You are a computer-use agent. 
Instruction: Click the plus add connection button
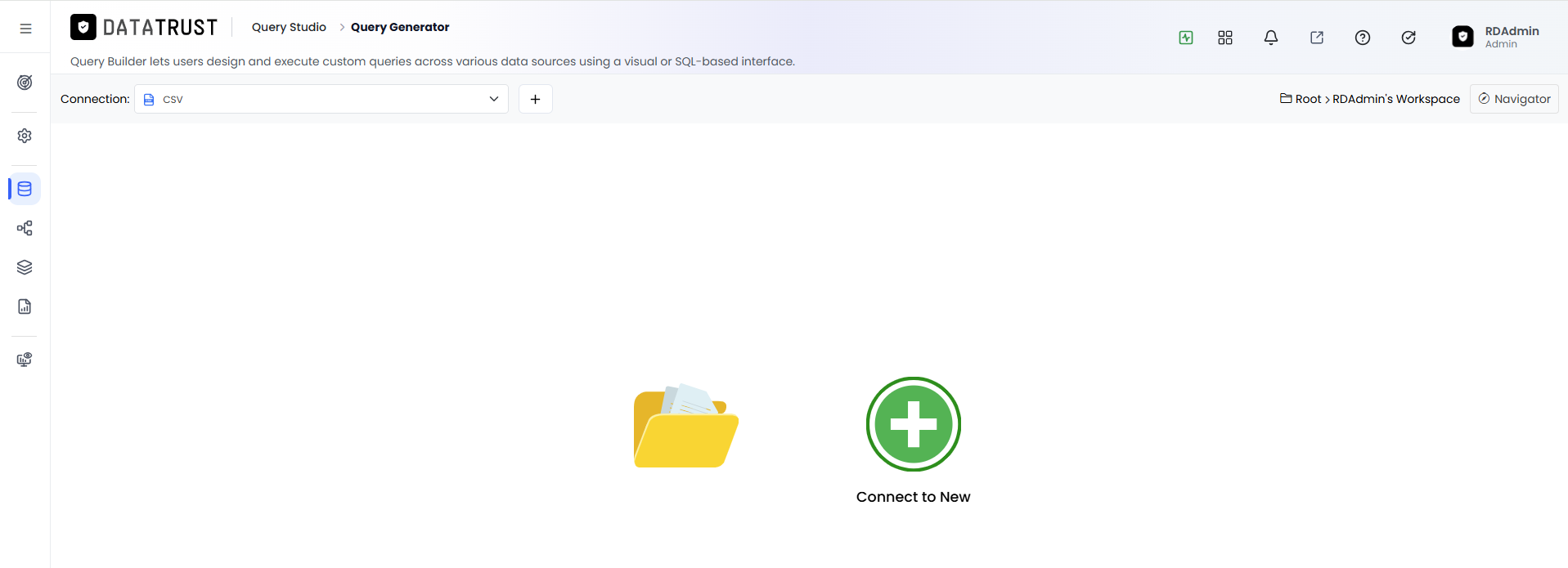click(536, 99)
